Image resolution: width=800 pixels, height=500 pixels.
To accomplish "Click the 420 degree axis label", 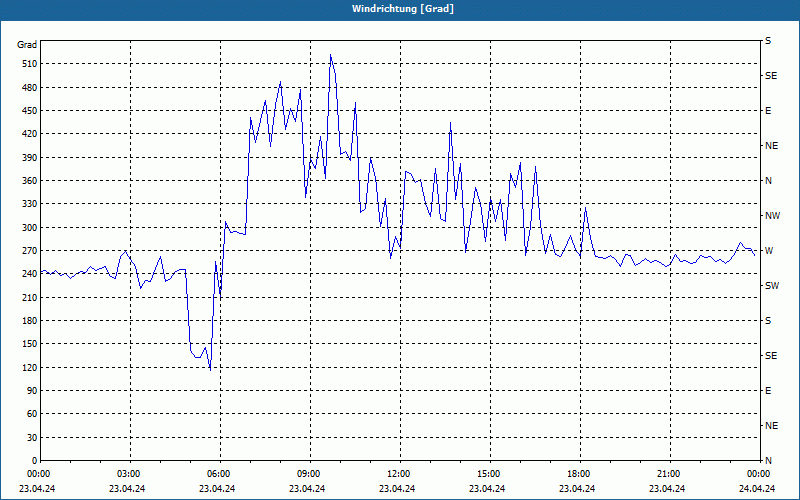I will coord(29,134).
